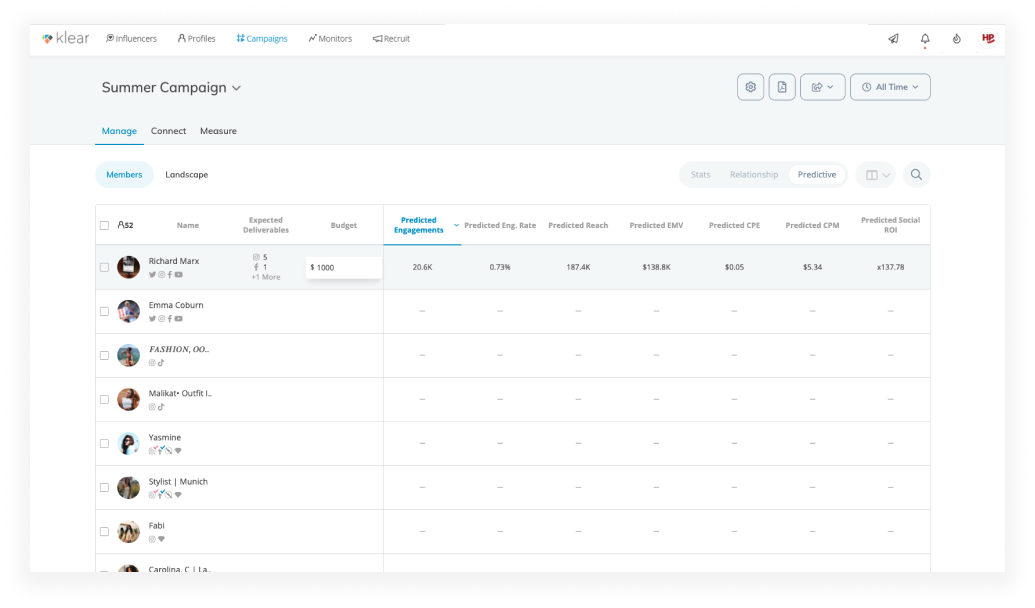1035x608 pixels.
Task: Click Richard Marx's YouTube icon
Action: coord(178,275)
